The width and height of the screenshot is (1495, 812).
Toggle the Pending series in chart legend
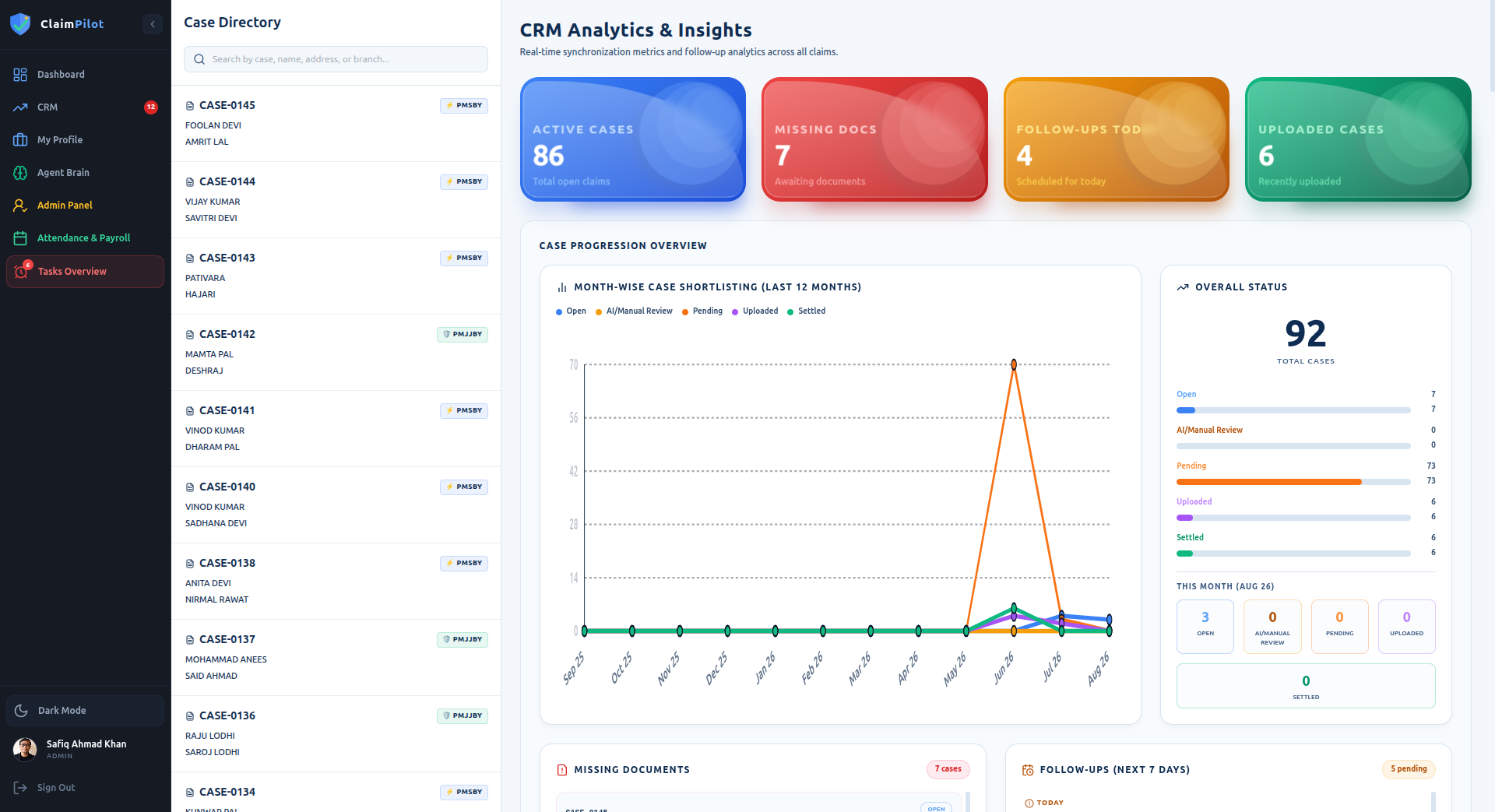point(702,311)
